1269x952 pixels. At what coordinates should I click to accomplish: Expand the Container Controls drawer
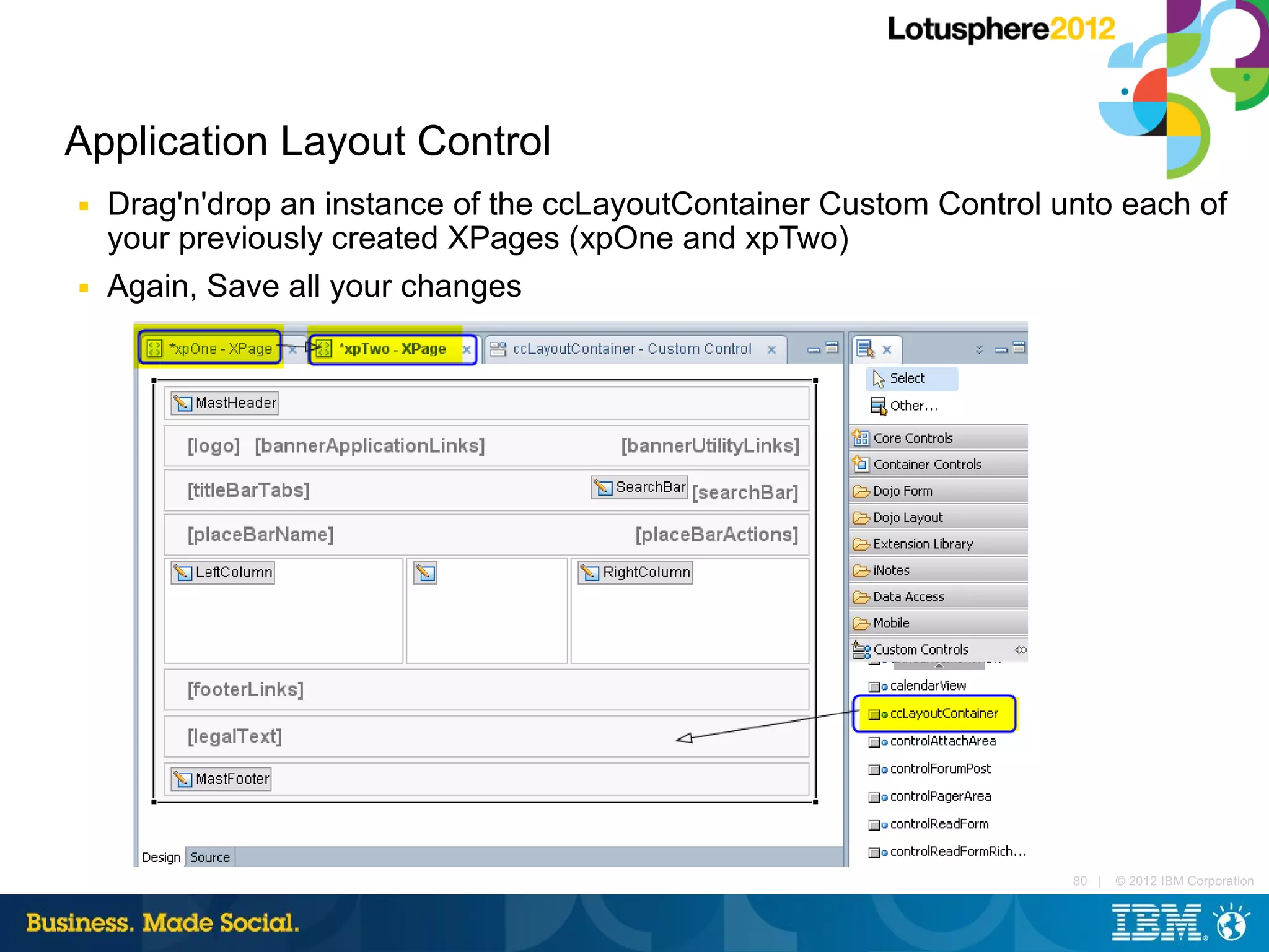click(939, 464)
